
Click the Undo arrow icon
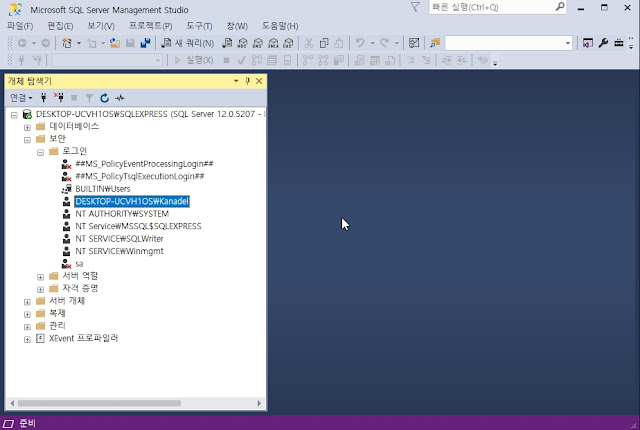[x=360, y=43]
